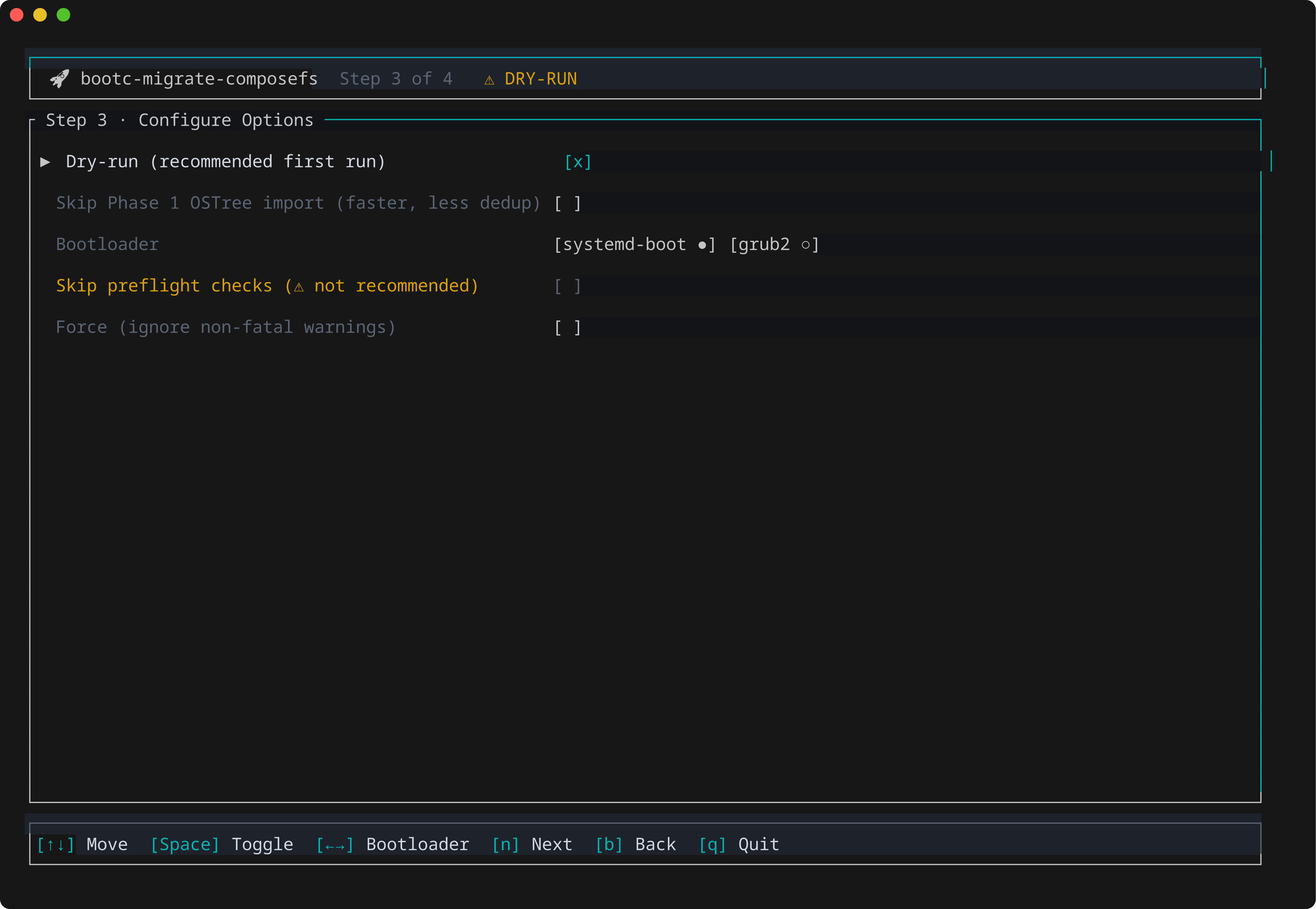Click the warning triangle next to DRY-RUN

pyautogui.click(x=489, y=80)
